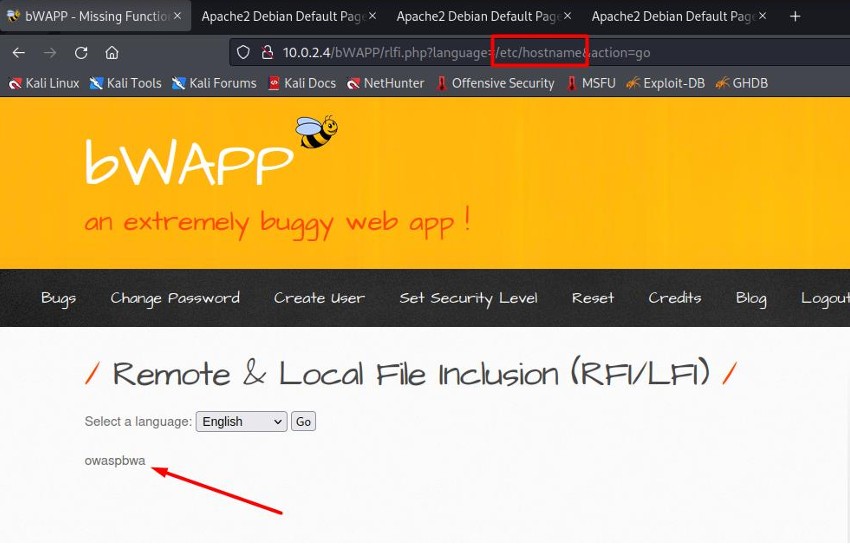The height and width of the screenshot is (546, 850).
Task: Click the insecure connection padlock icon
Action: (267, 53)
